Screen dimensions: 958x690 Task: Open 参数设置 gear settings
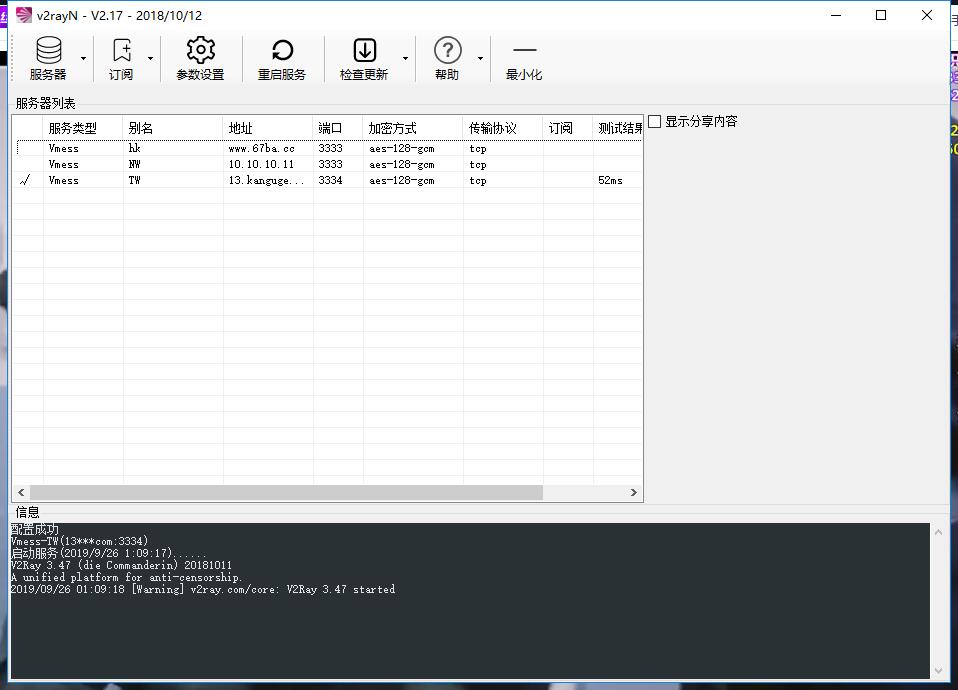(x=200, y=51)
